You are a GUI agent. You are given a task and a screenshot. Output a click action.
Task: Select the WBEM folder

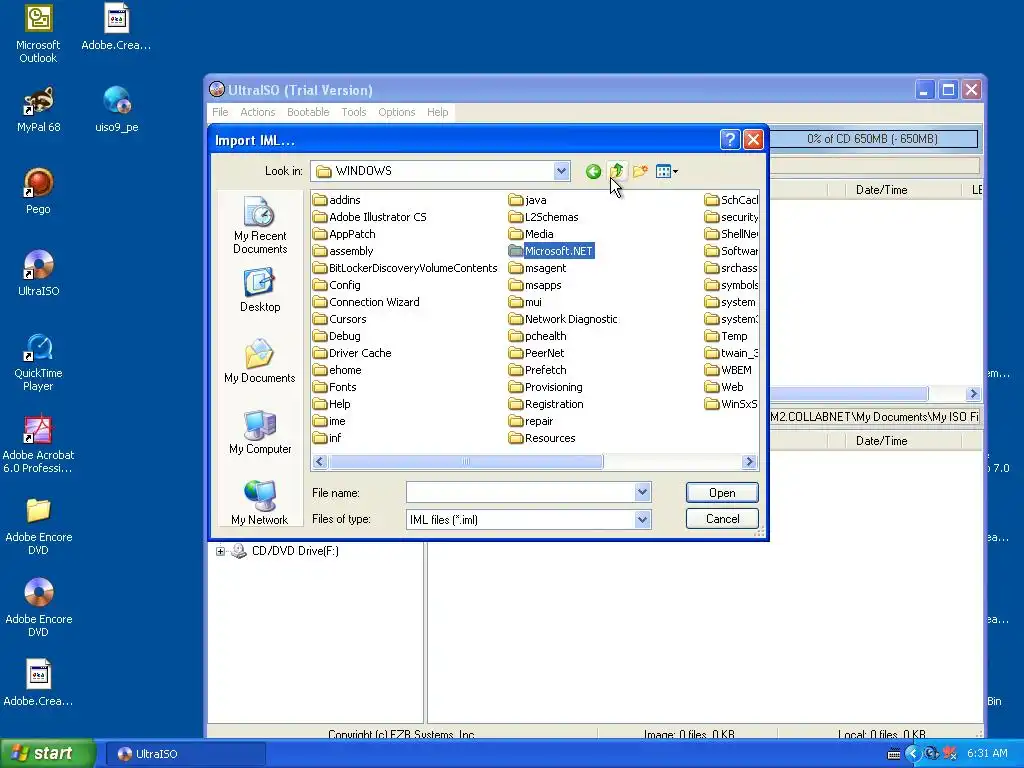[x=728, y=370]
